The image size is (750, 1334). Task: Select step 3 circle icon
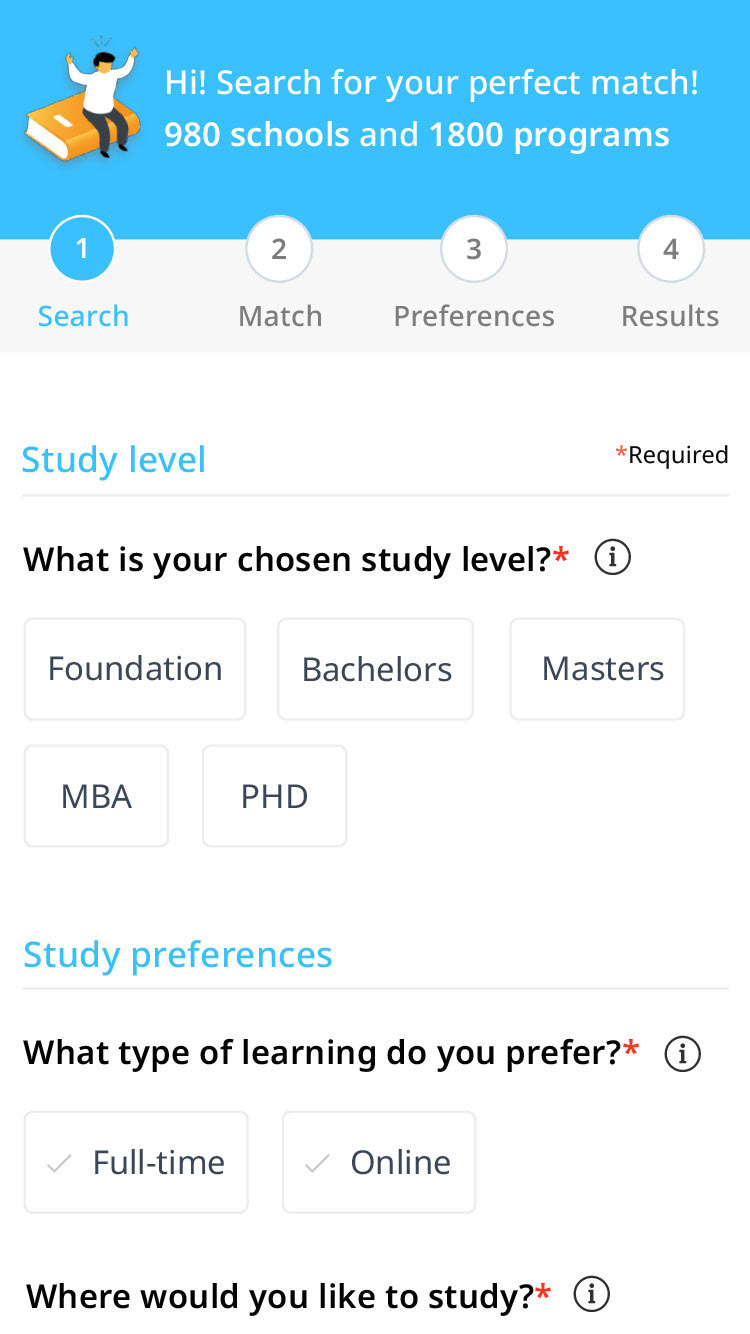click(474, 249)
